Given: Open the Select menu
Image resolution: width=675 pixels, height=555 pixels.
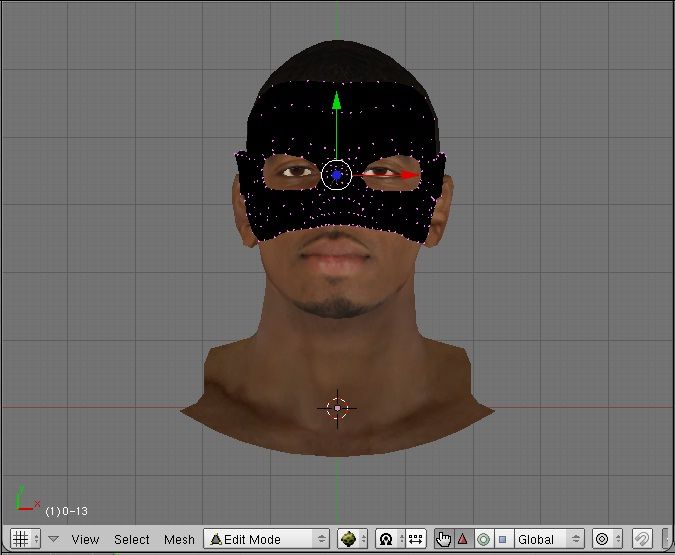Looking at the screenshot, I should [131, 539].
